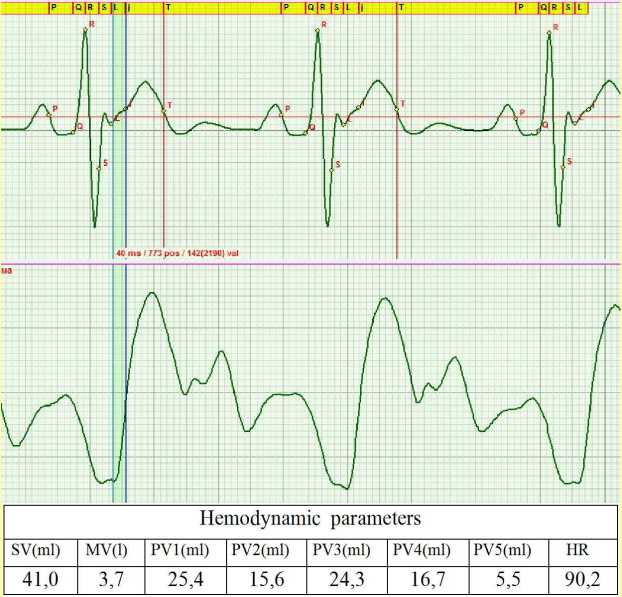Image resolution: width=622 pixels, height=597 pixels.
Task: Click the P wave marker of the second ECG cycle
Action: pyautogui.click(x=281, y=114)
